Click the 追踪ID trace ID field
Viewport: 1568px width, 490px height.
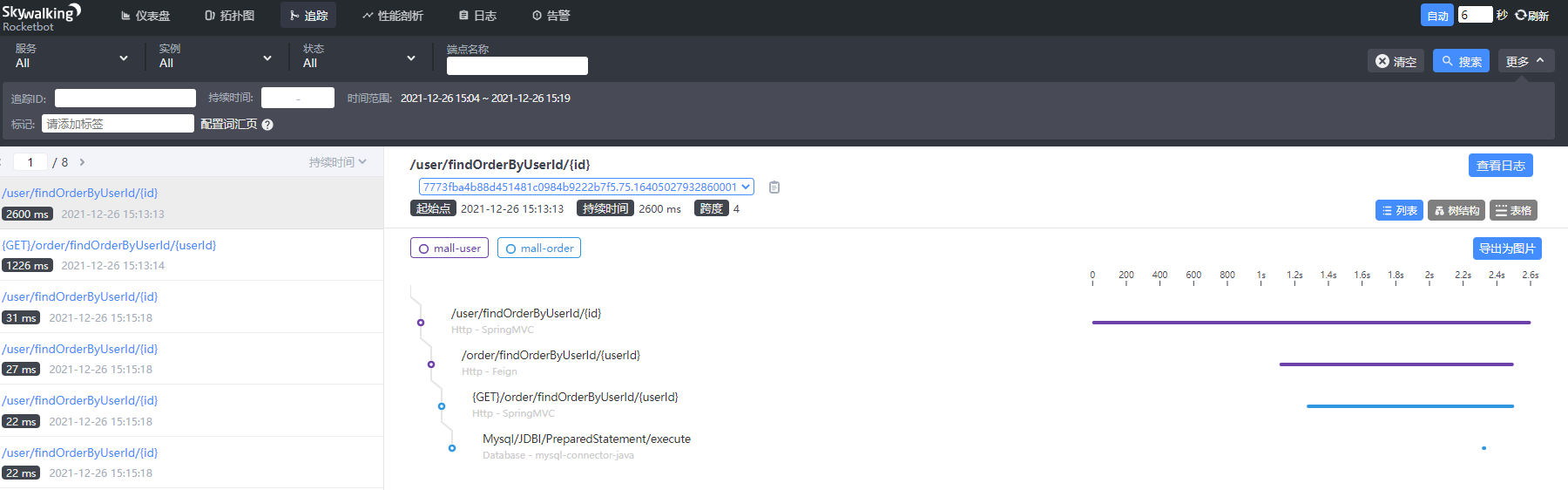coord(125,98)
